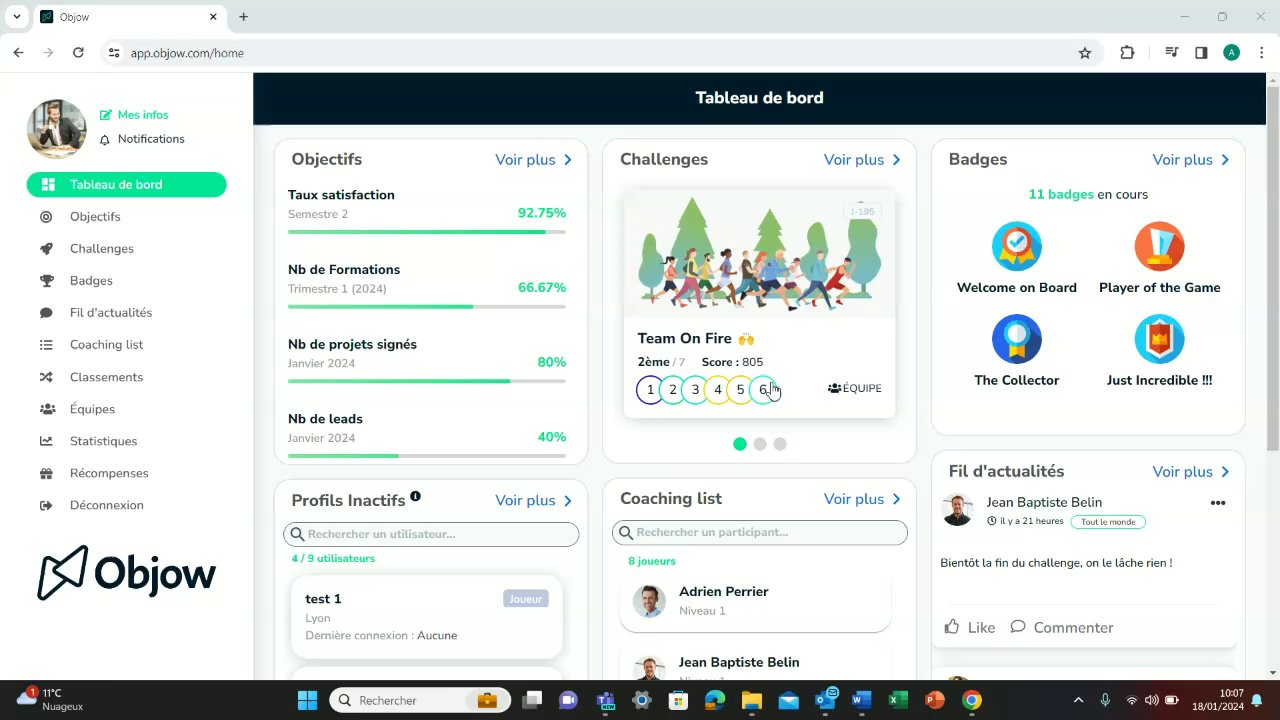Open Notifications bell in sidebar
Viewport: 1280px width, 720px height.
tap(142, 139)
